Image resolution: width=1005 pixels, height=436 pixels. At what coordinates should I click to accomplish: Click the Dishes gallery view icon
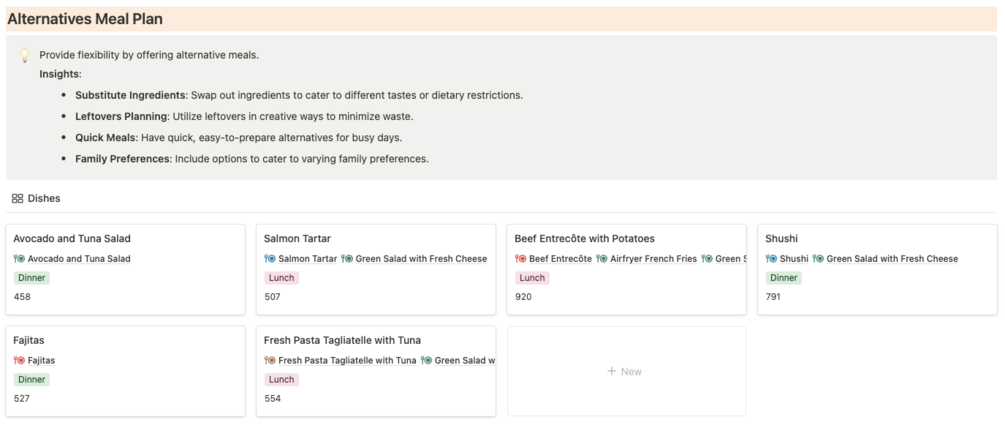click(17, 199)
